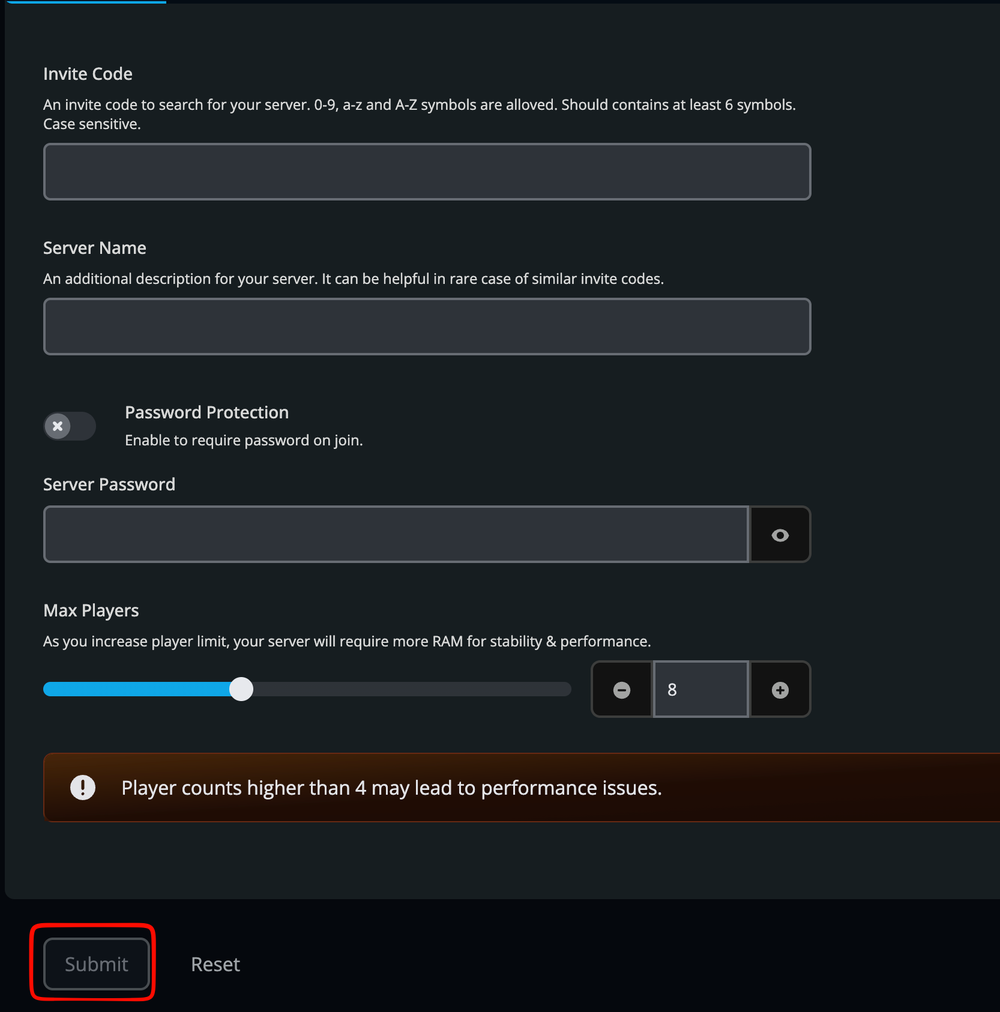
Task: Click the X symbol on the Password Protection switch
Action: coord(57,426)
